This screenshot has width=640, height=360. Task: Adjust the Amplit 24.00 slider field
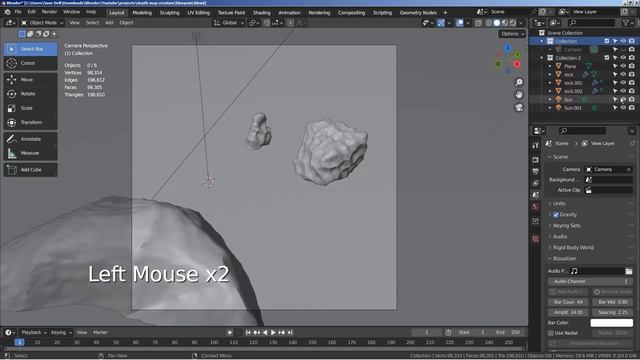point(568,313)
